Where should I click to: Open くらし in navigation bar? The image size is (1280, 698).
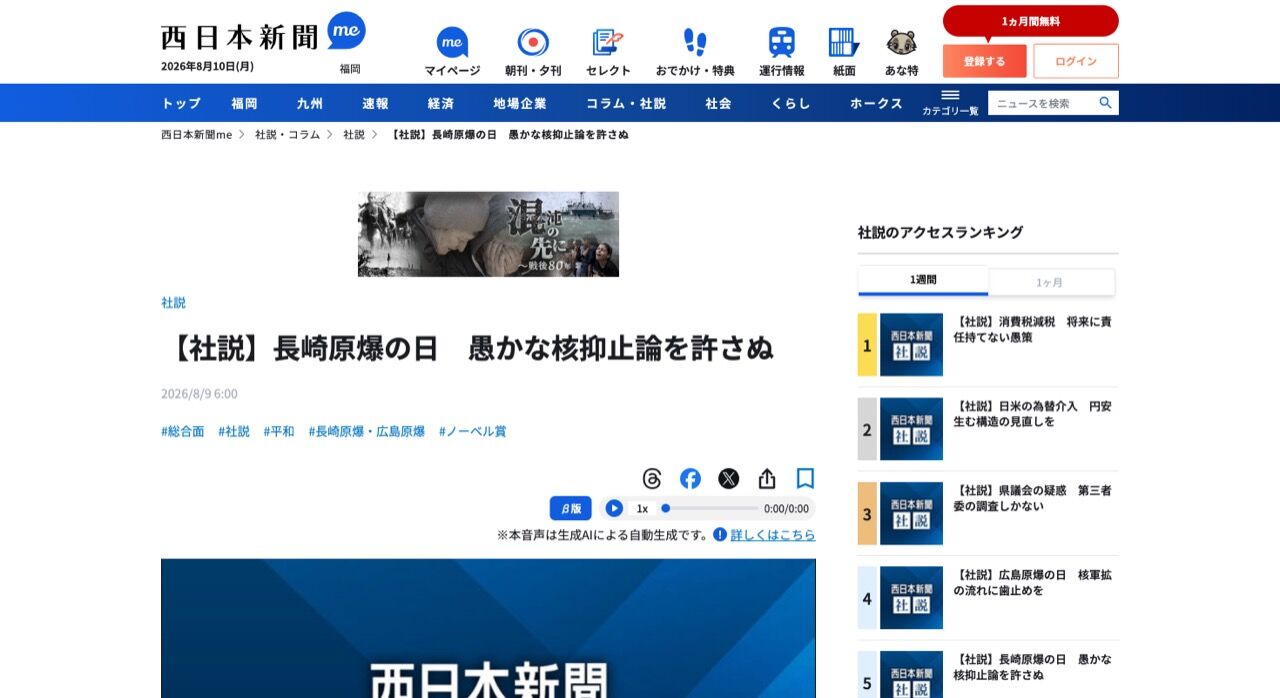click(x=791, y=103)
